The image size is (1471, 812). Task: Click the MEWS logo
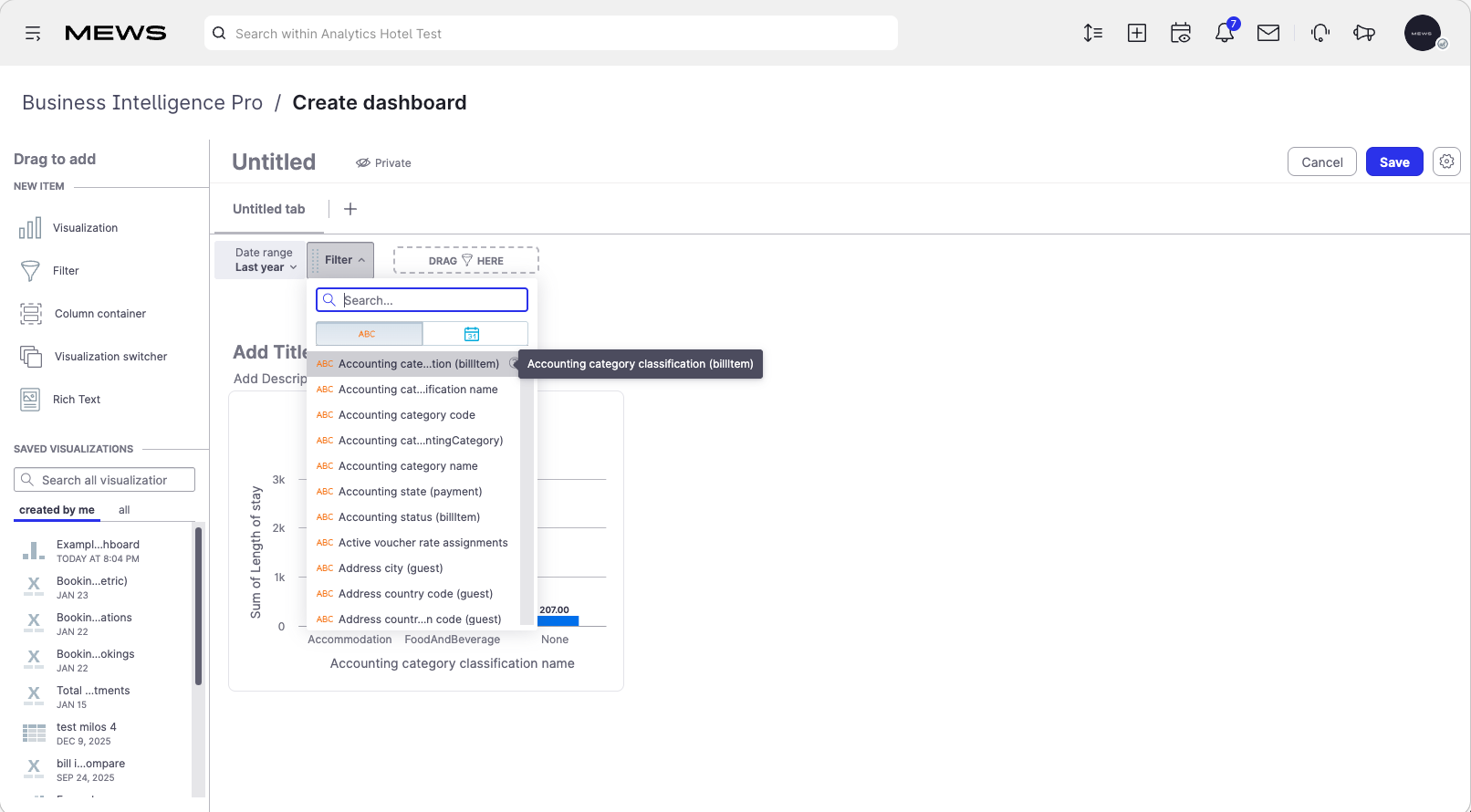[116, 34]
